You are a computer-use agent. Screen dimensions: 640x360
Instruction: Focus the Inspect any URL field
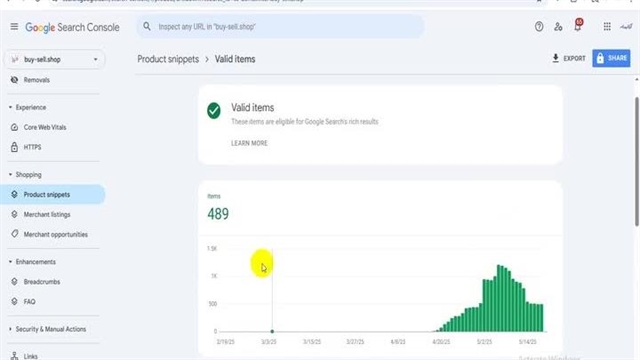280,27
